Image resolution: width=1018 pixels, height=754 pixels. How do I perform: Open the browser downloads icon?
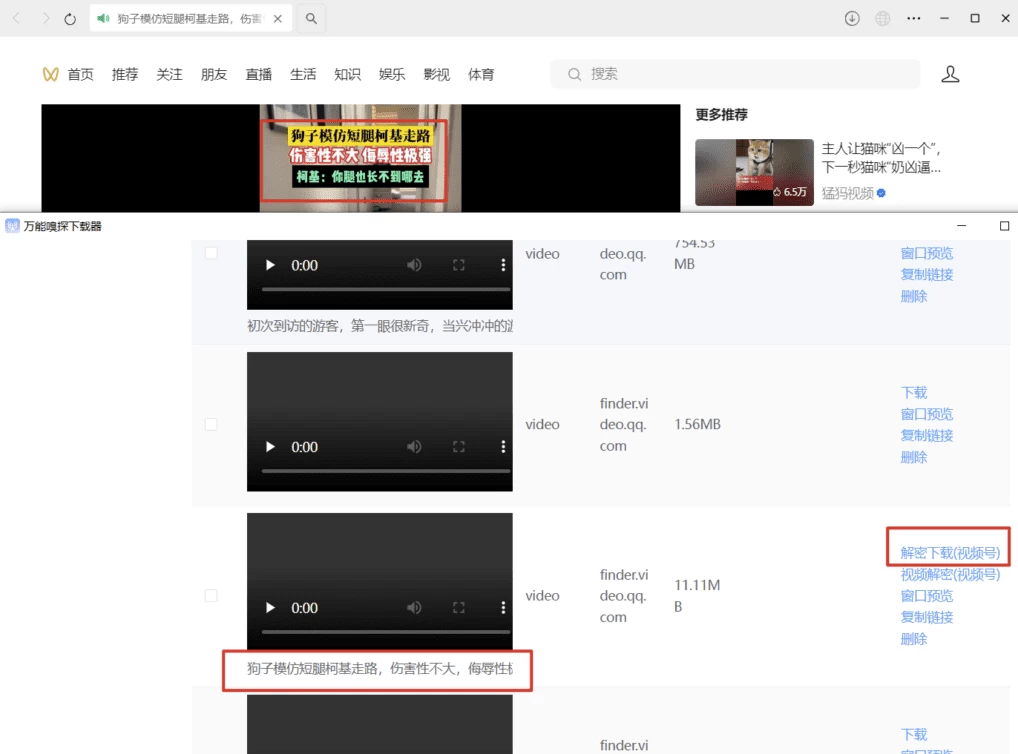(x=852, y=18)
